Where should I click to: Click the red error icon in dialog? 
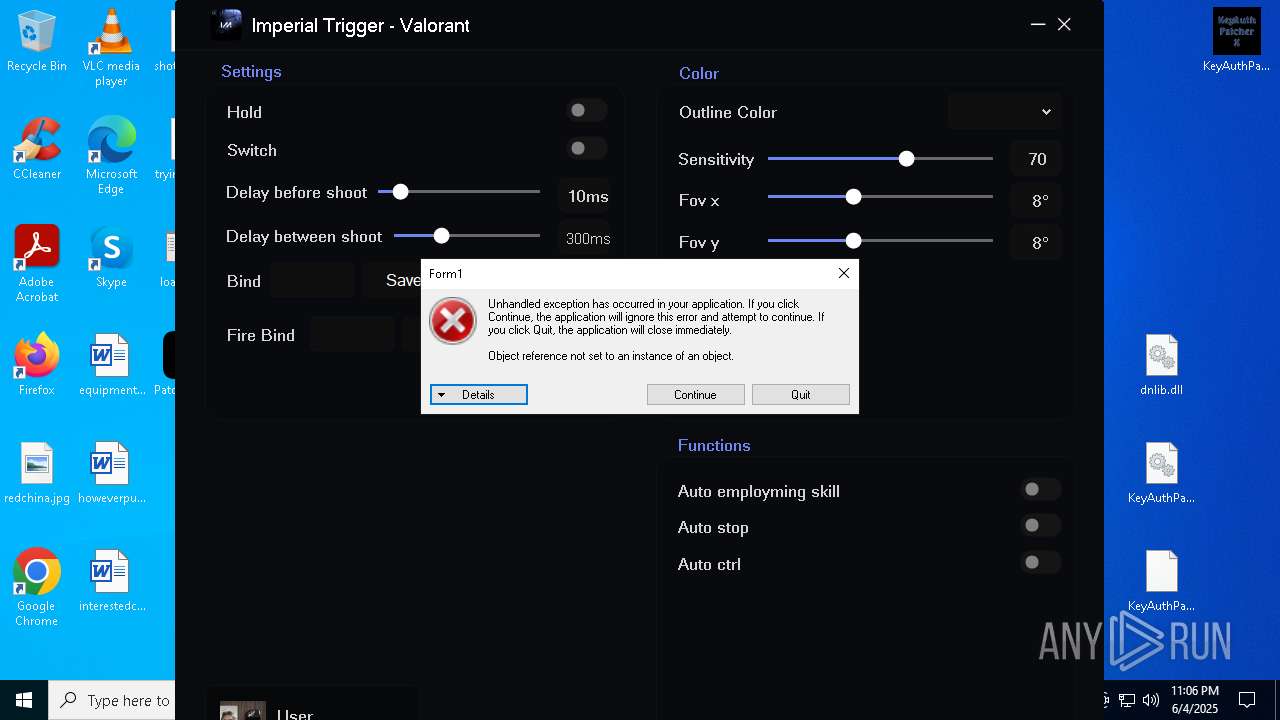(x=453, y=321)
